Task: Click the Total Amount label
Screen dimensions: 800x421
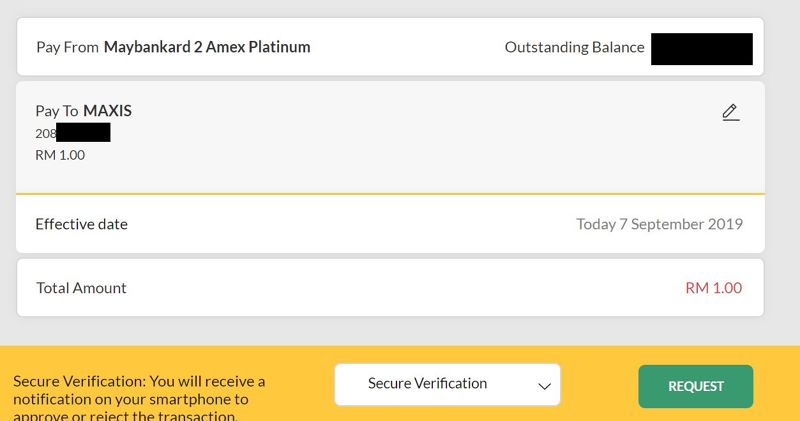Action: pos(81,288)
